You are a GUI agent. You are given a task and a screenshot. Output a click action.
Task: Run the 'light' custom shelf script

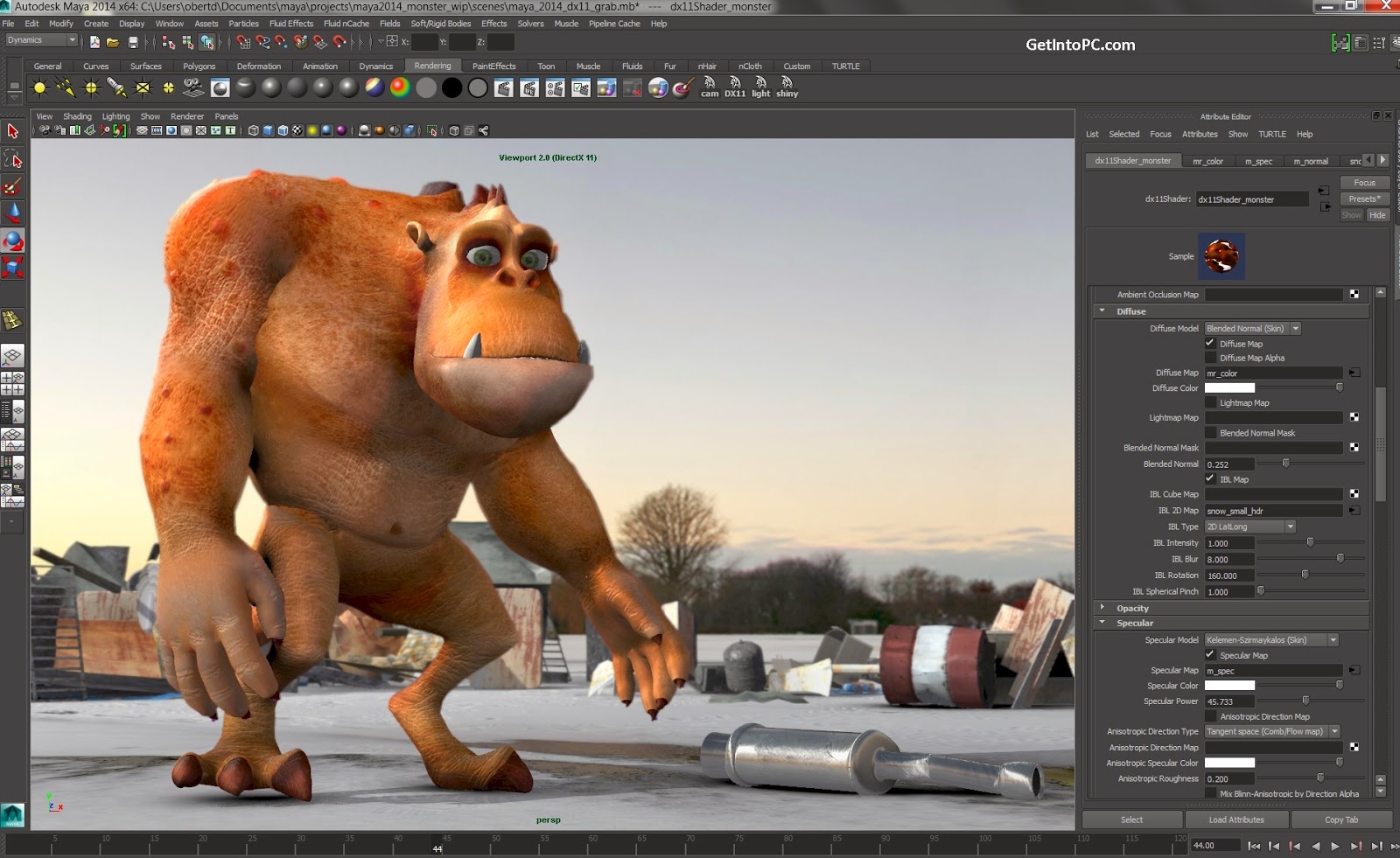[761, 87]
